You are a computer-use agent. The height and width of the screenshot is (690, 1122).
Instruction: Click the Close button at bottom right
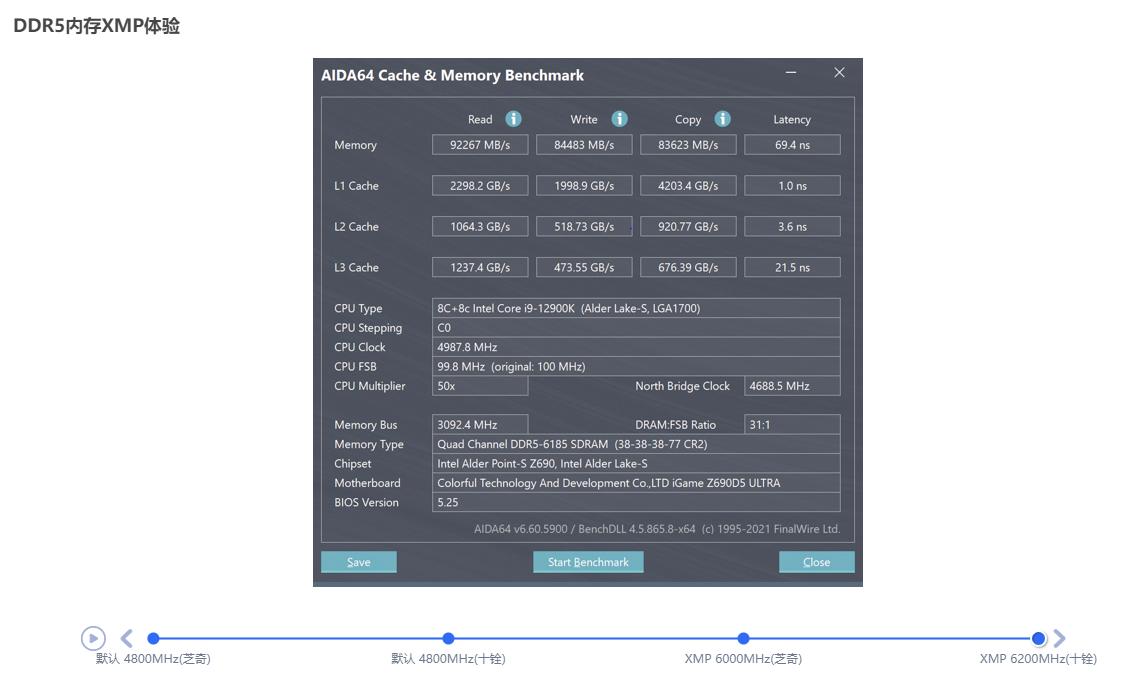[x=816, y=562]
